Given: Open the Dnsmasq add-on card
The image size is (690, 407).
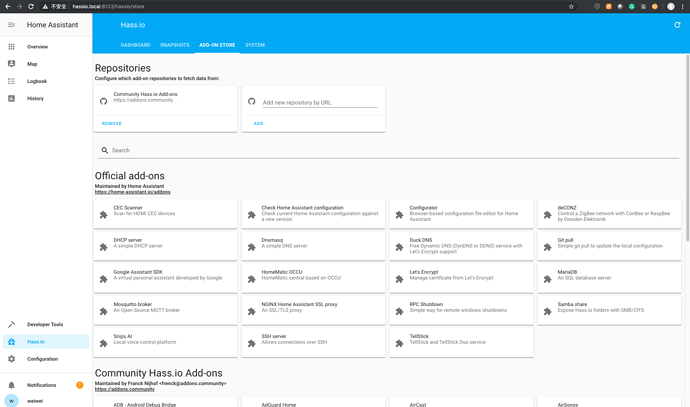Looking at the screenshot, I should 313,246.
